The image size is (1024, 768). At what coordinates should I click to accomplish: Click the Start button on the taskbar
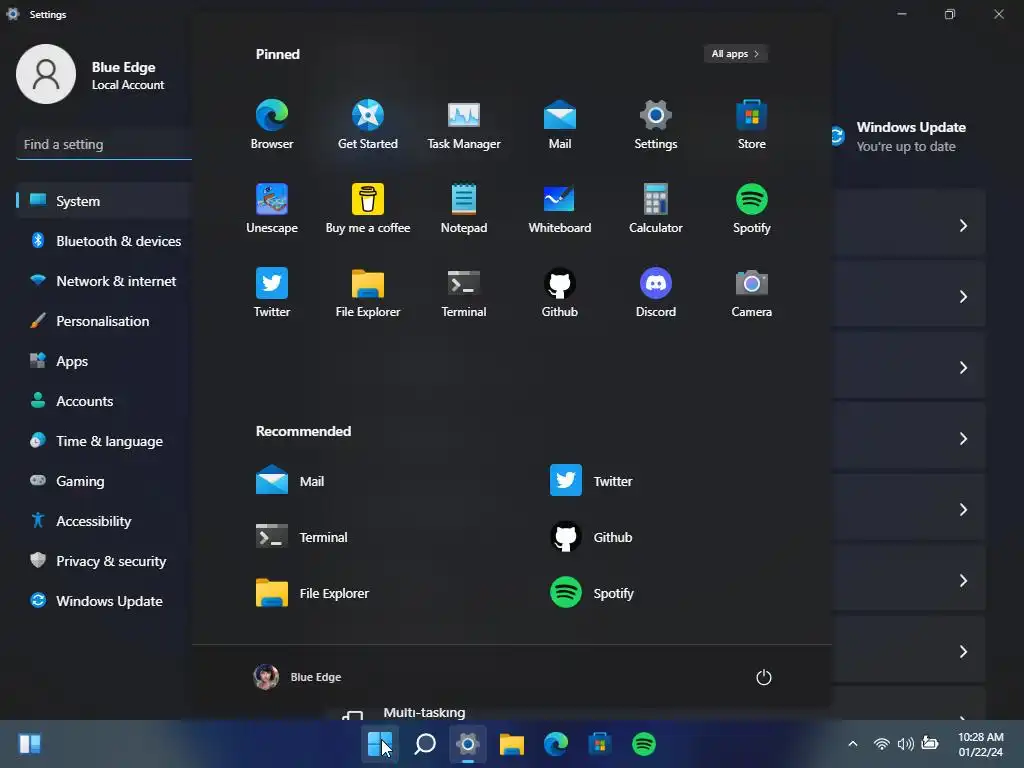tap(379, 744)
